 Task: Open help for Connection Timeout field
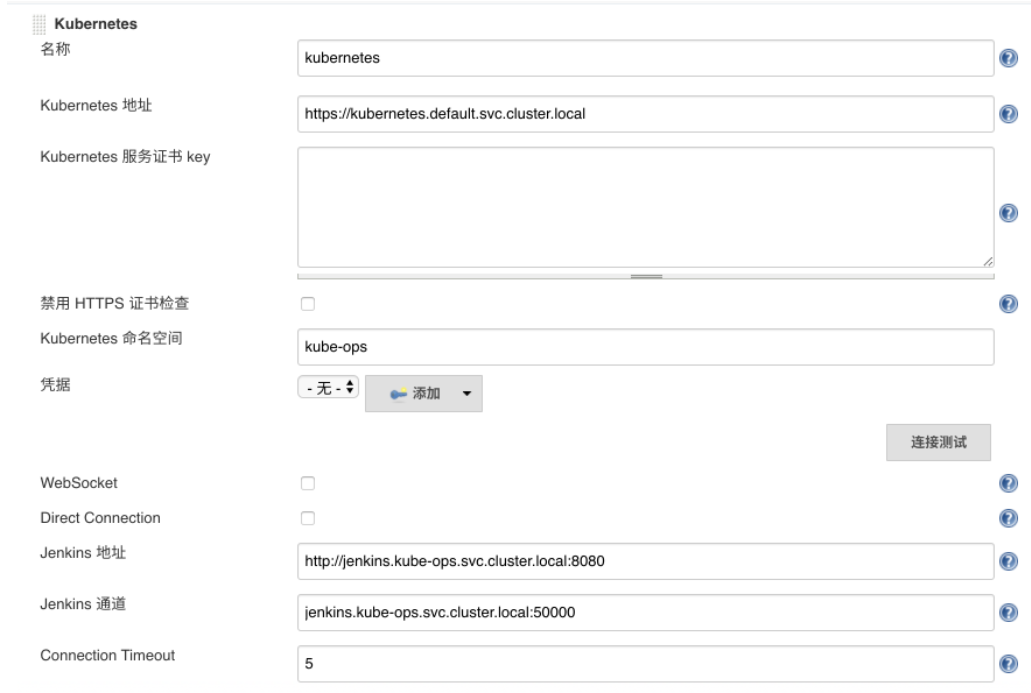point(1008,663)
